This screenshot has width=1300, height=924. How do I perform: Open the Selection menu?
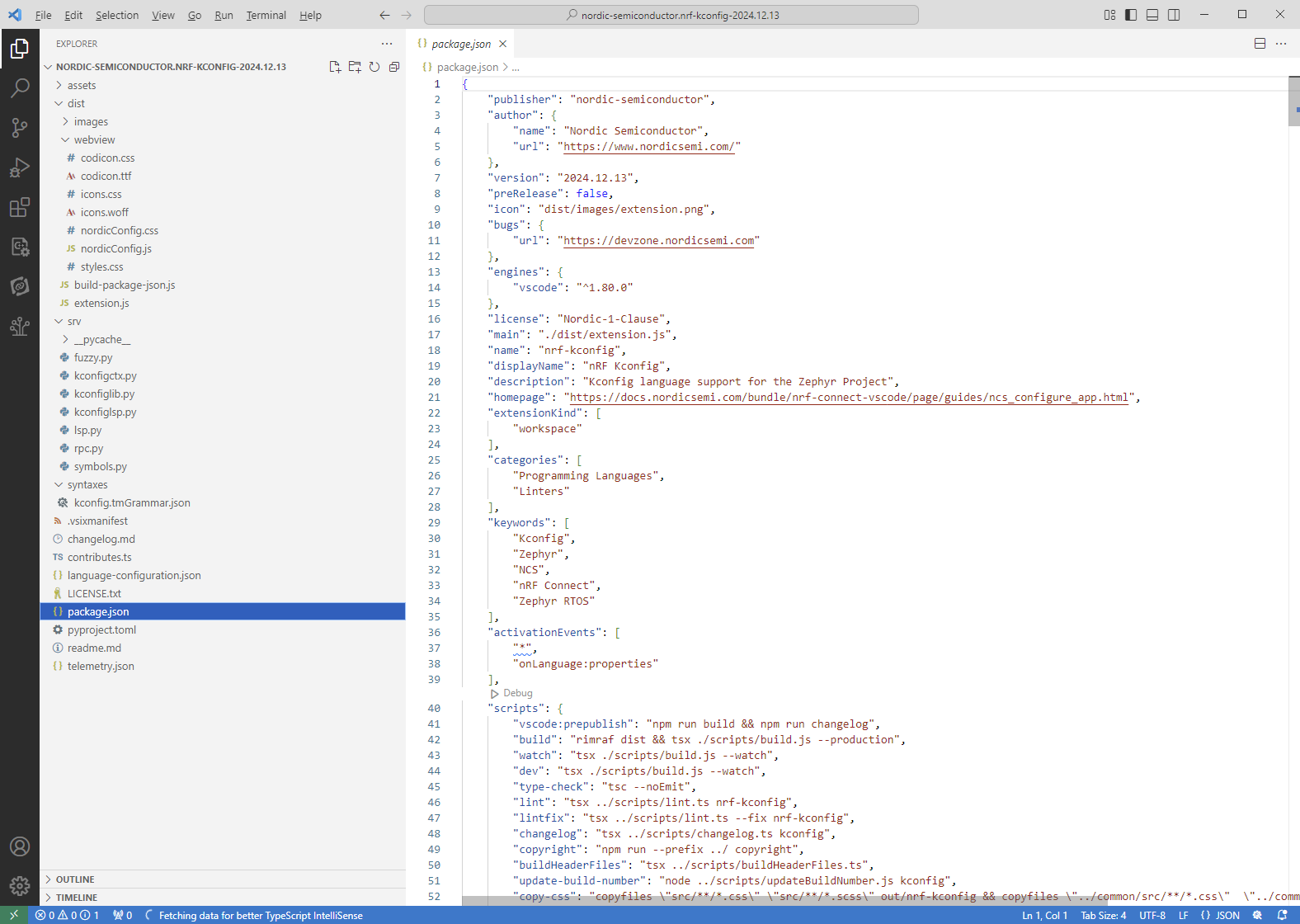117,15
